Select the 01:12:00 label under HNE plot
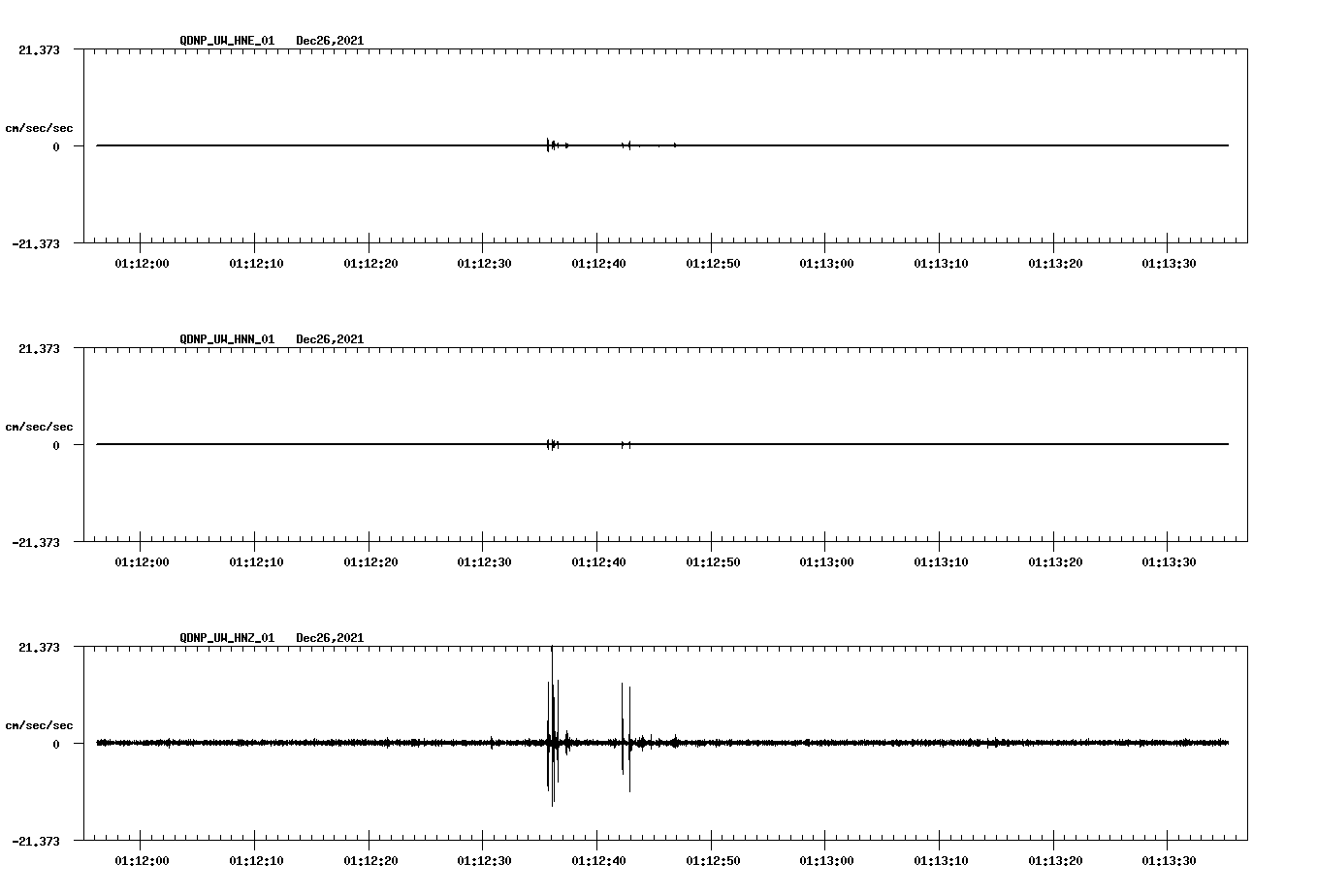 (x=142, y=264)
